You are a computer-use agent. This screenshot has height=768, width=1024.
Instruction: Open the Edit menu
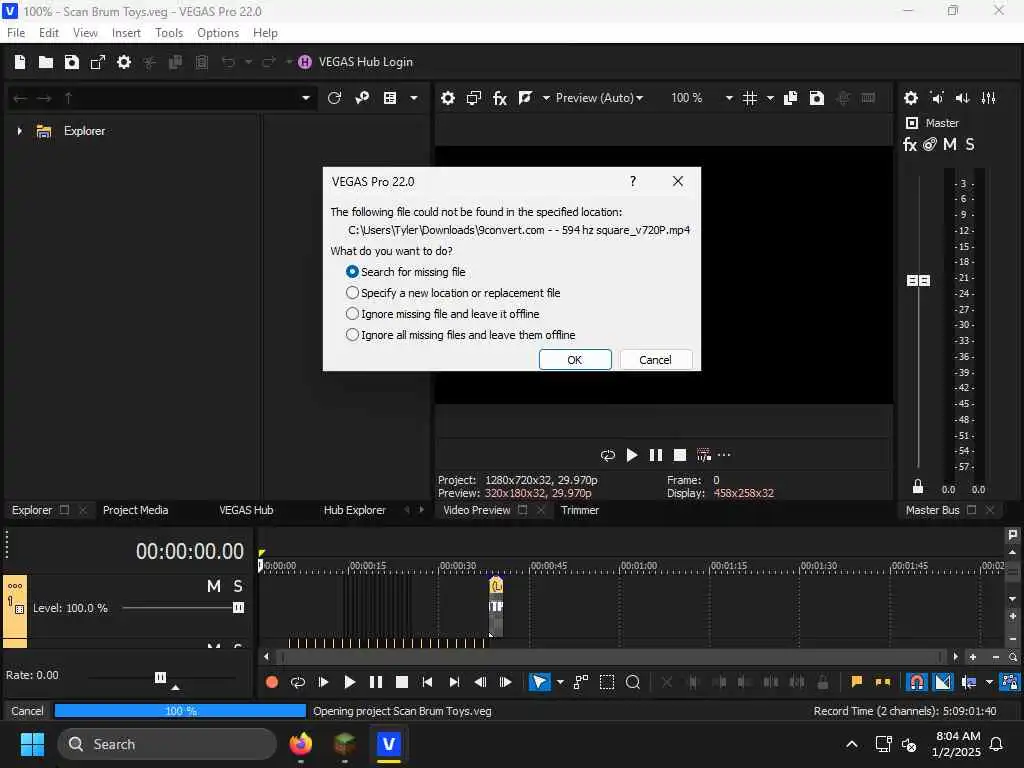pos(48,33)
